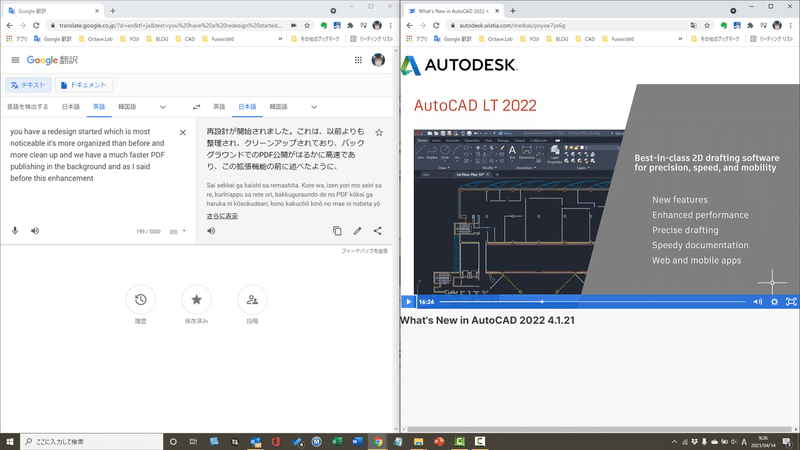Open new tab in Autodesk window
Screen dimensions: 800x450
pyautogui.click(x=513, y=11)
